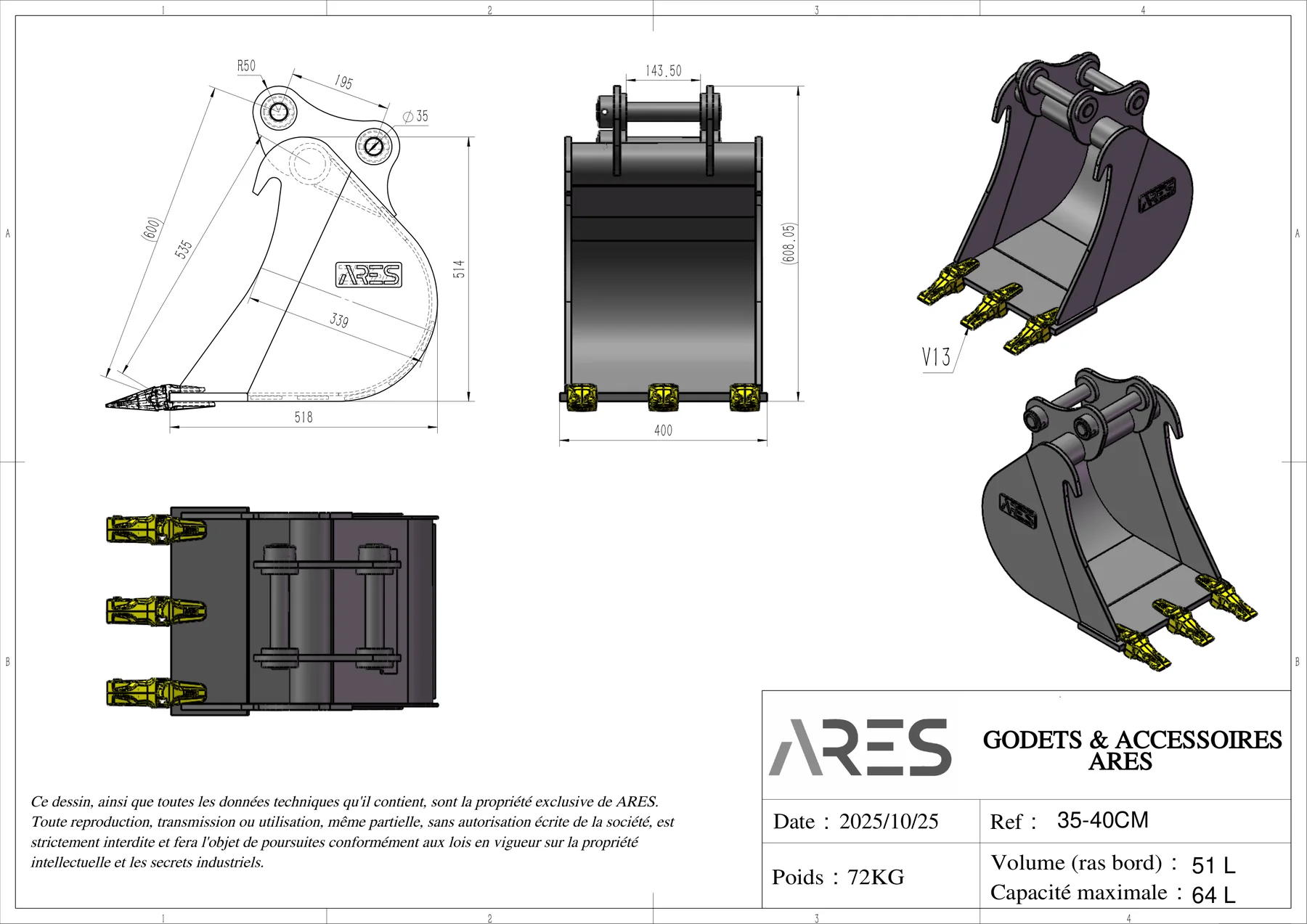Click the 535 dimension value

pyautogui.click(x=184, y=249)
